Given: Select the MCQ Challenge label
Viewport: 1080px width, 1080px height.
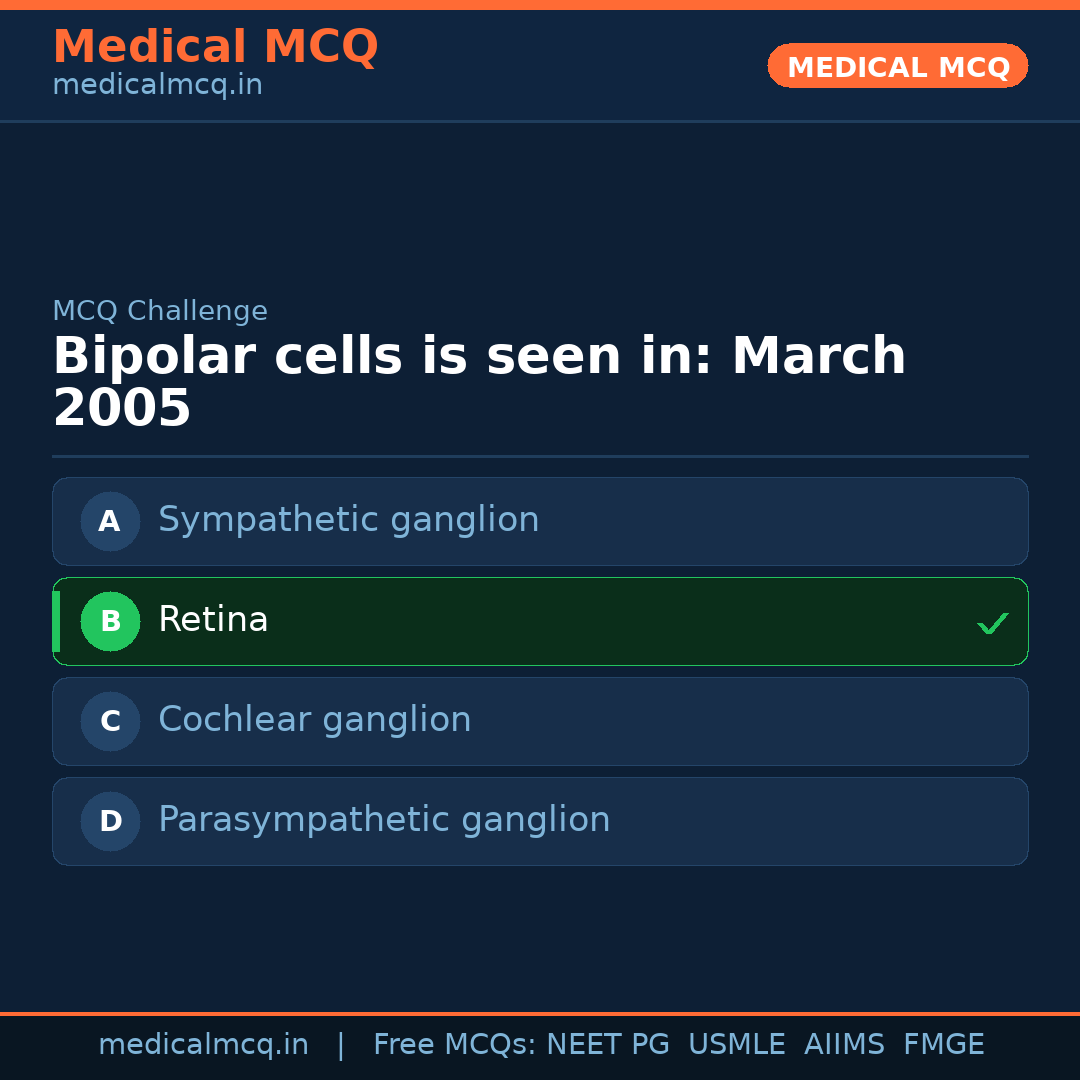Looking at the screenshot, I should tap(160, 311).
